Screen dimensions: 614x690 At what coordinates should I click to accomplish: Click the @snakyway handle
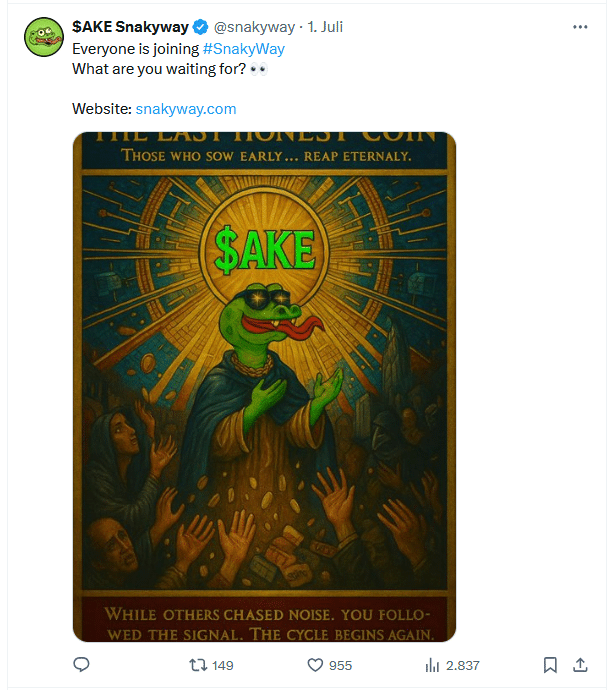point(254,27)
